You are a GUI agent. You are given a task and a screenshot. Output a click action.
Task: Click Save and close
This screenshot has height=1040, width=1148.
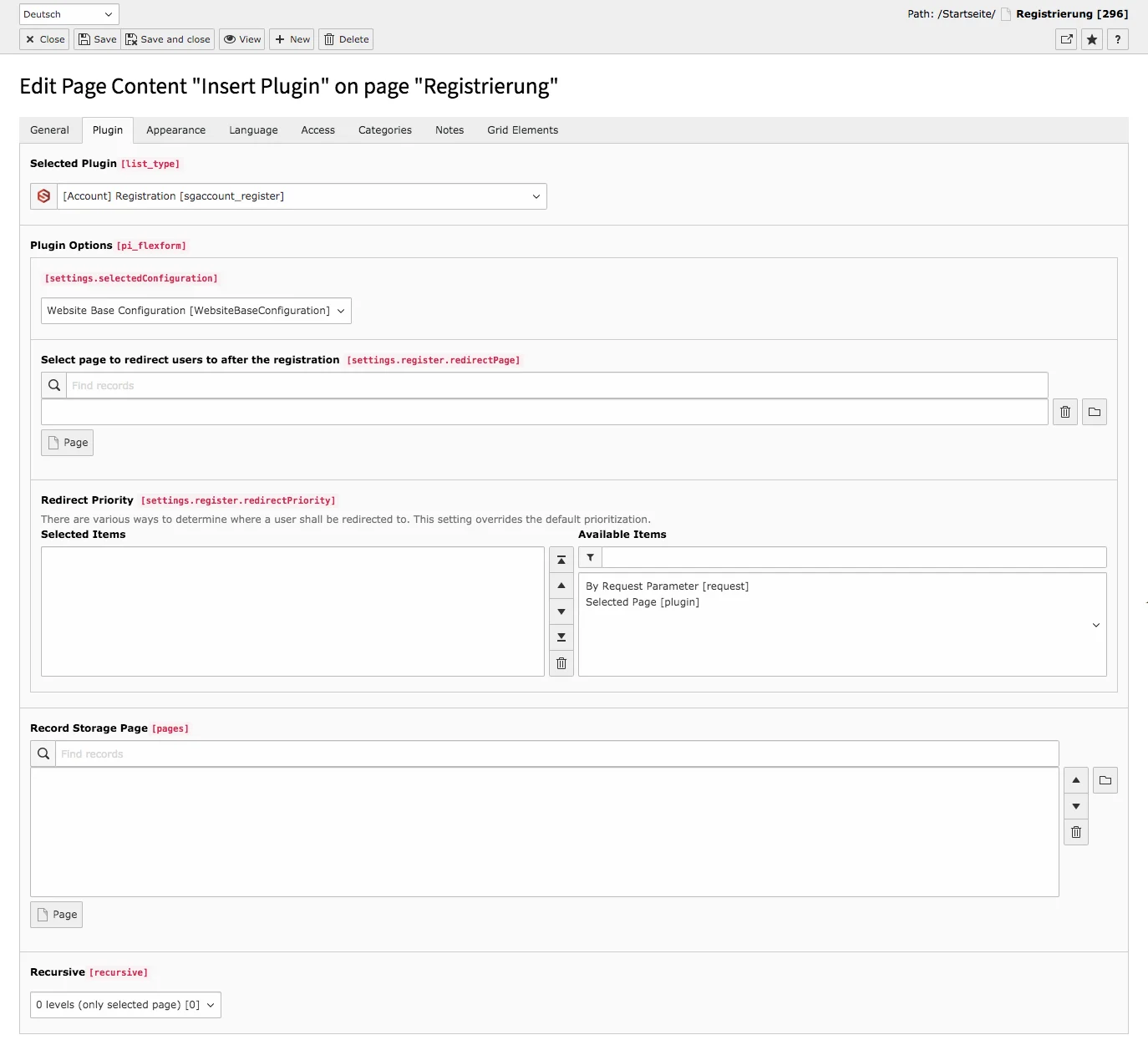point(168,38)
